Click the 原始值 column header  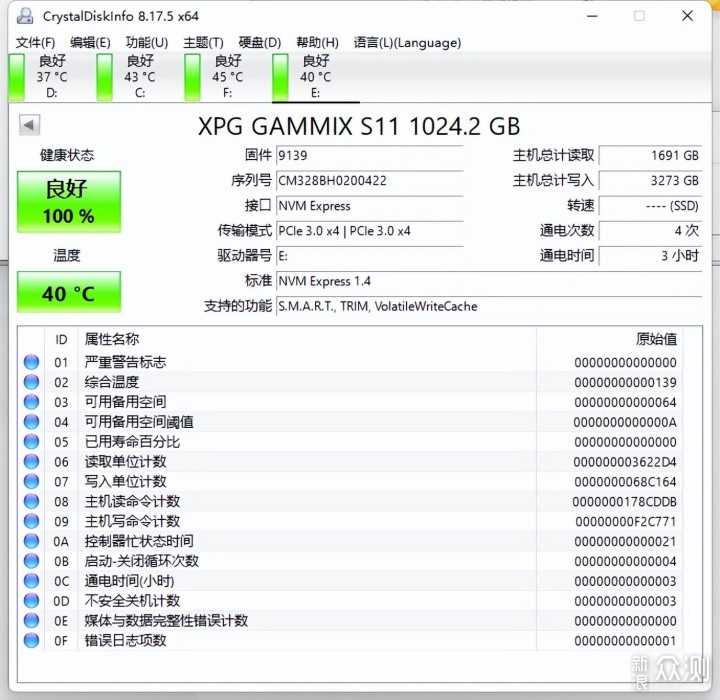tap(609, 339)
